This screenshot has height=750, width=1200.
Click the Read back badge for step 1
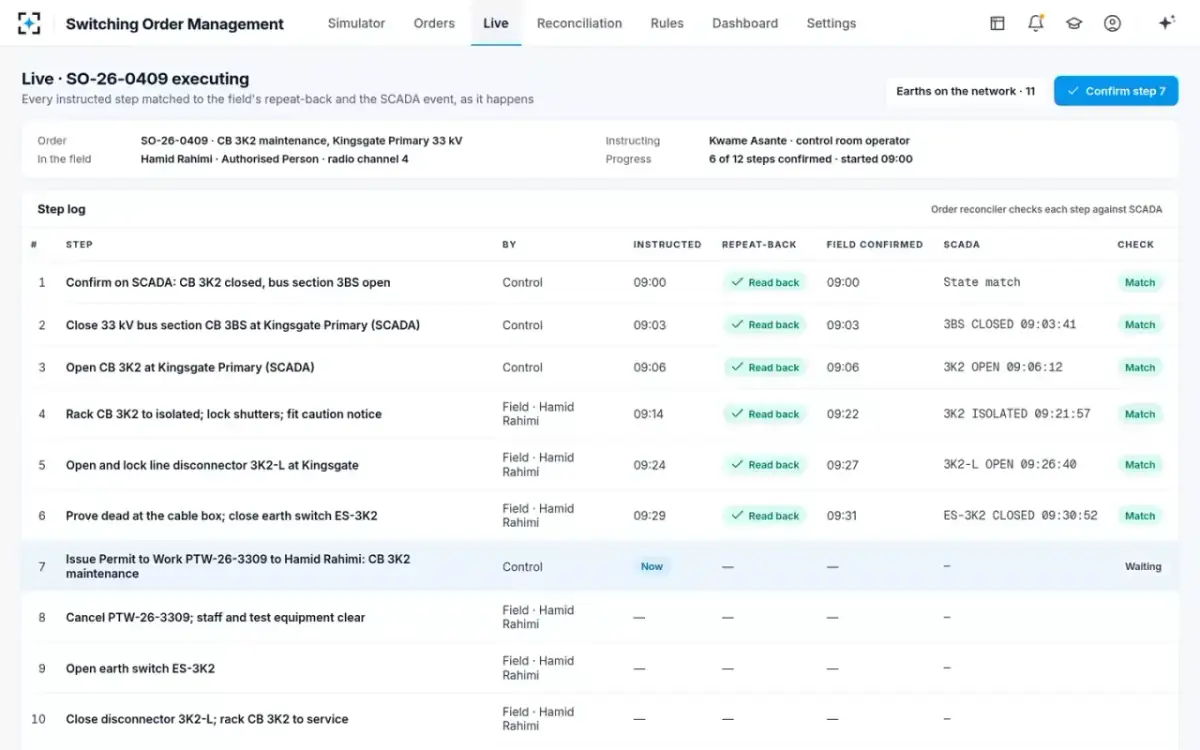point(765,283)
